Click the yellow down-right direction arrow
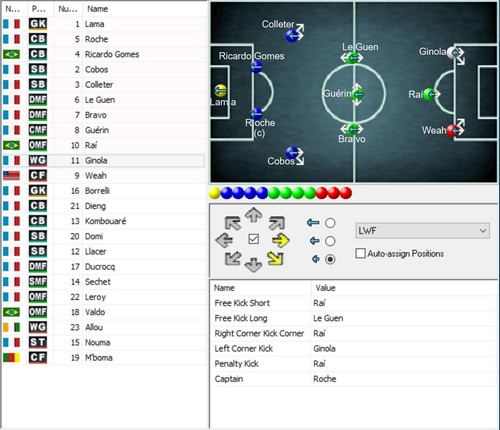 pos(275,258)
